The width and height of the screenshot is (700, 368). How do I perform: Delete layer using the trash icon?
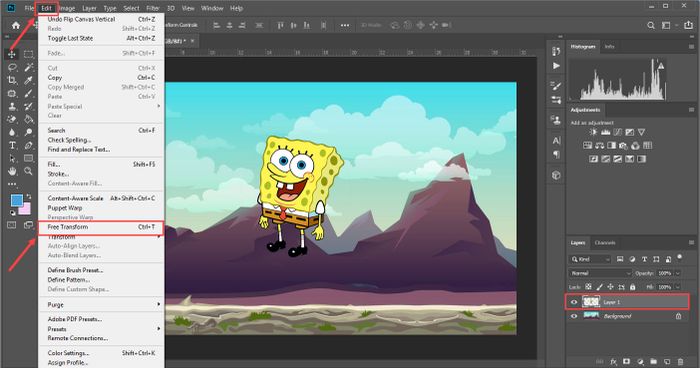[680, 361]
